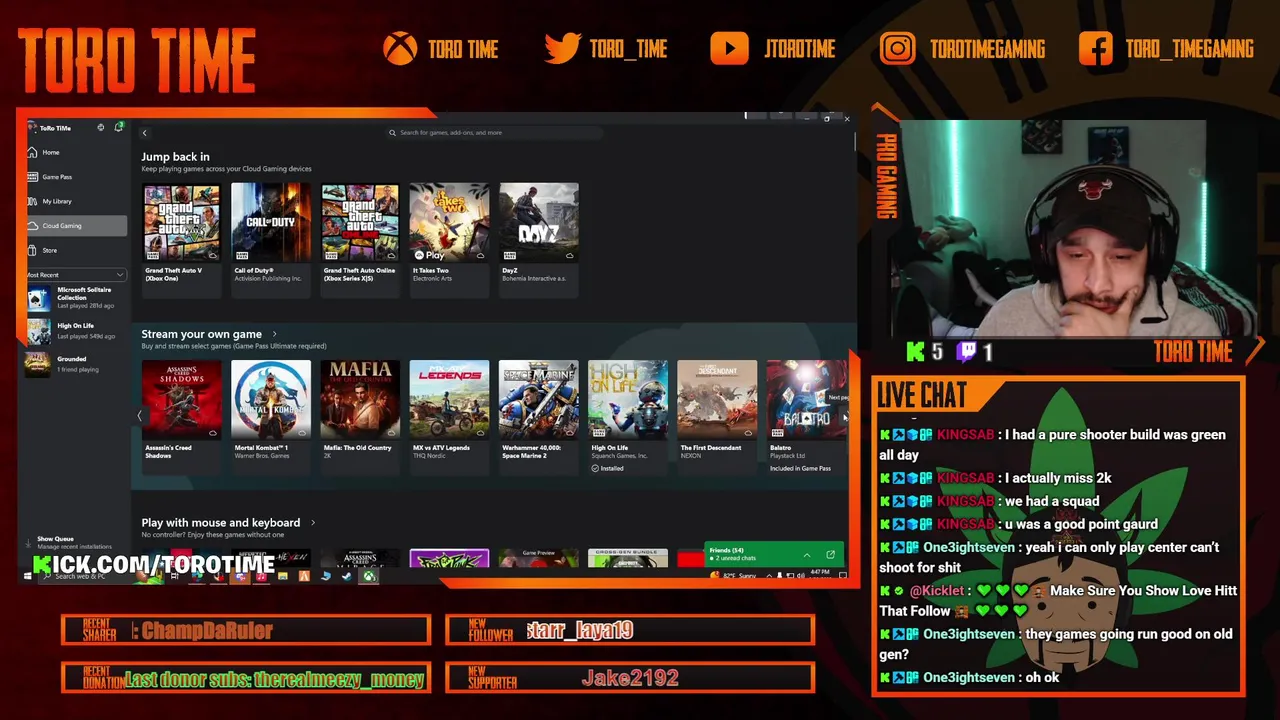
Task: Click the ChampDaRuler recent sharer text
Action: [x=207, y=630]
